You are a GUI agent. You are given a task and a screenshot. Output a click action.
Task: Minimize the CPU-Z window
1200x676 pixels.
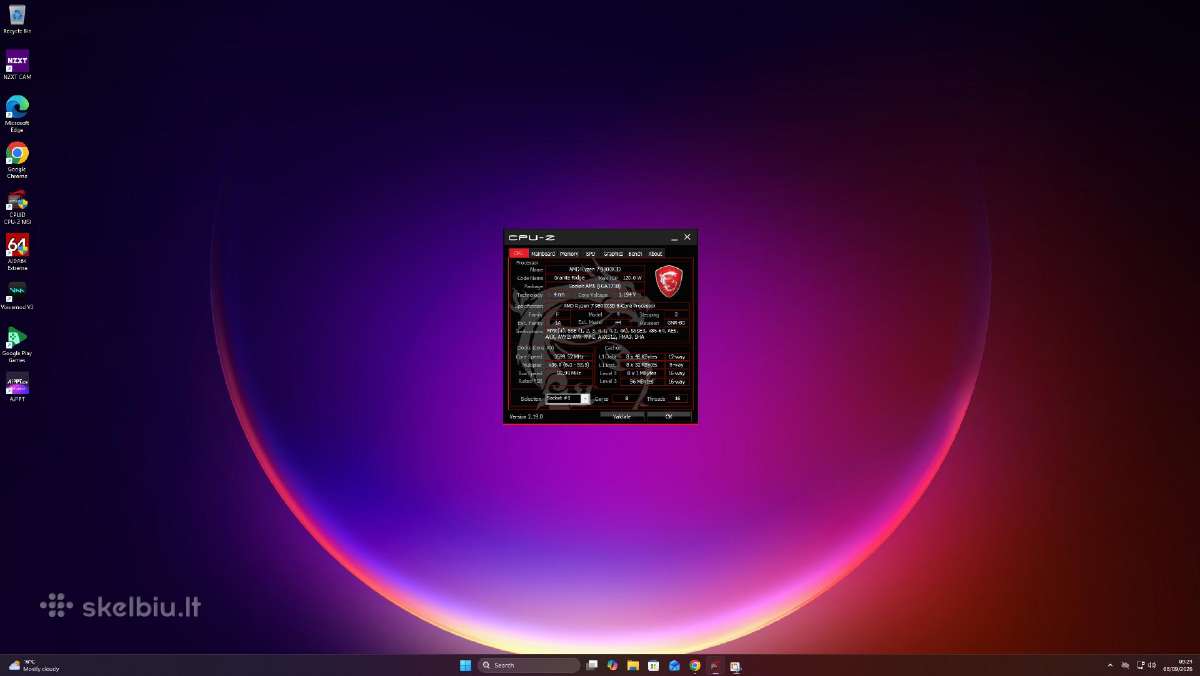[x=675, y=238]
